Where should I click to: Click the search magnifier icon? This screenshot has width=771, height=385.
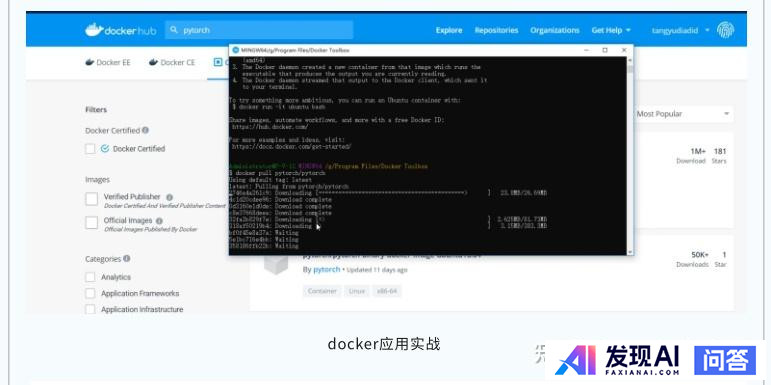tap(174, 30)
